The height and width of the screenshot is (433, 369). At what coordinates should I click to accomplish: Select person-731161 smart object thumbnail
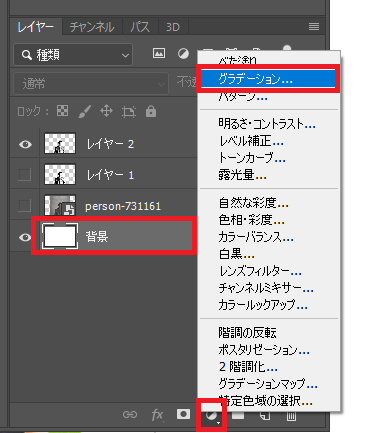(x=60, y=205)
